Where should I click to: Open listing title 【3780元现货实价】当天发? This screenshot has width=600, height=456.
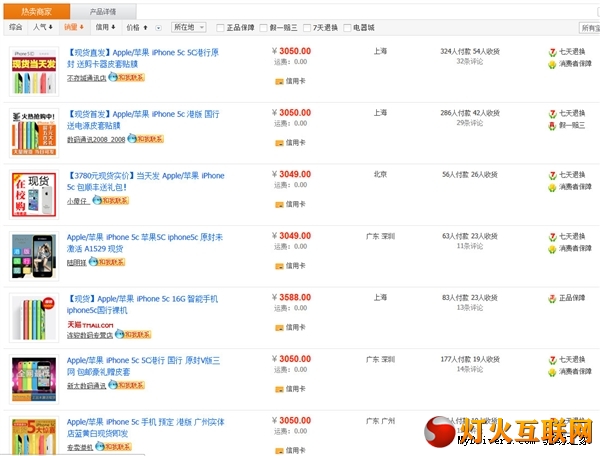point(145,181)
